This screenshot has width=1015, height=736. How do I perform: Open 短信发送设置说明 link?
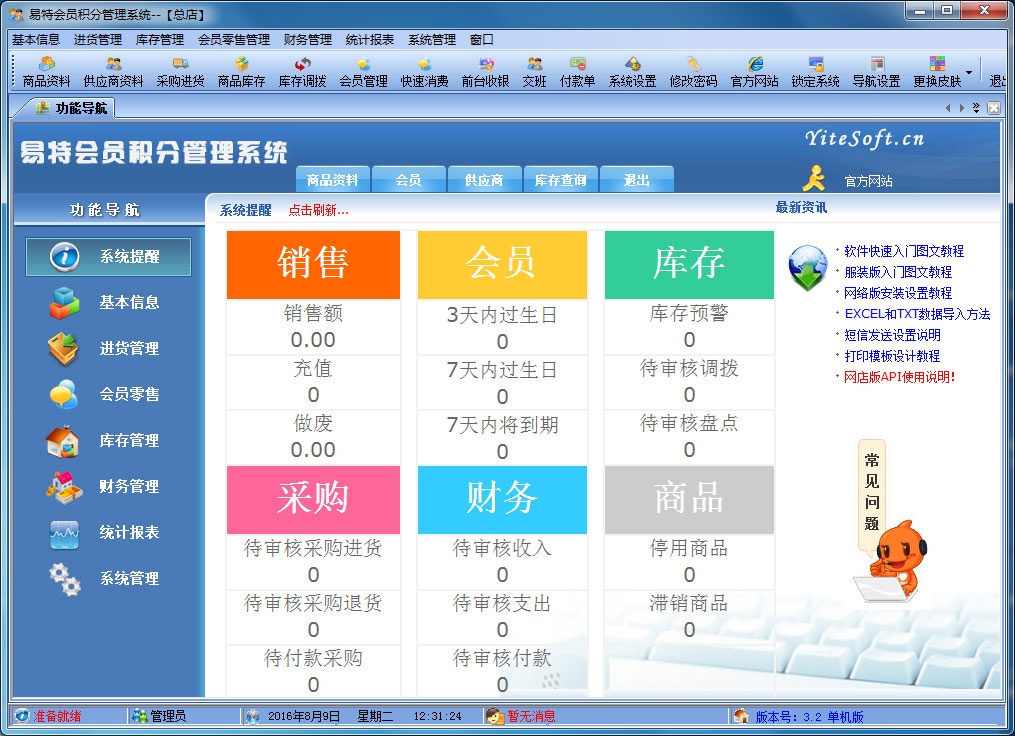pos(892,335)
